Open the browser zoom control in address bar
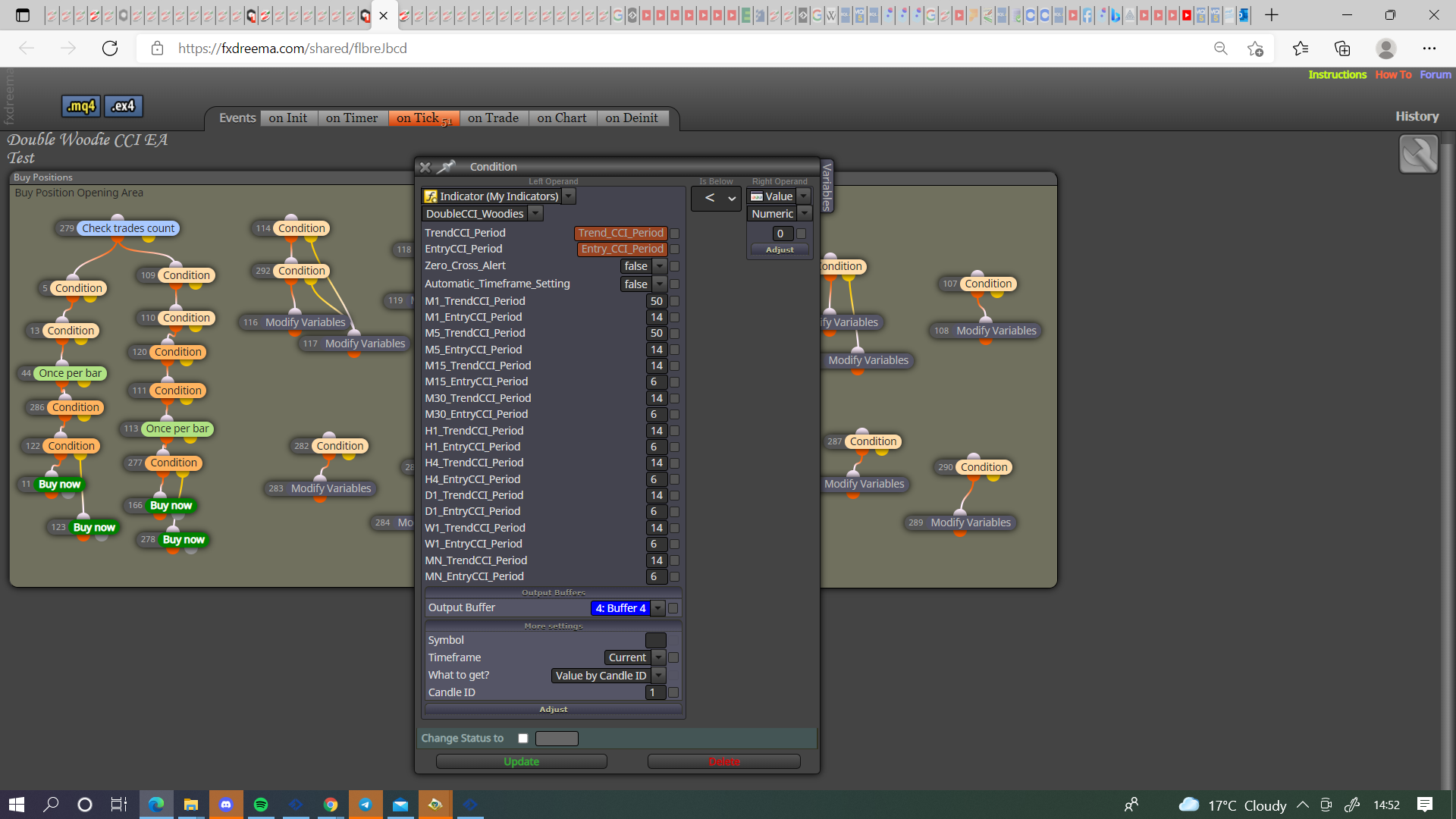The height and width of the screenshot is (819, 1456). coord(1221,49)
